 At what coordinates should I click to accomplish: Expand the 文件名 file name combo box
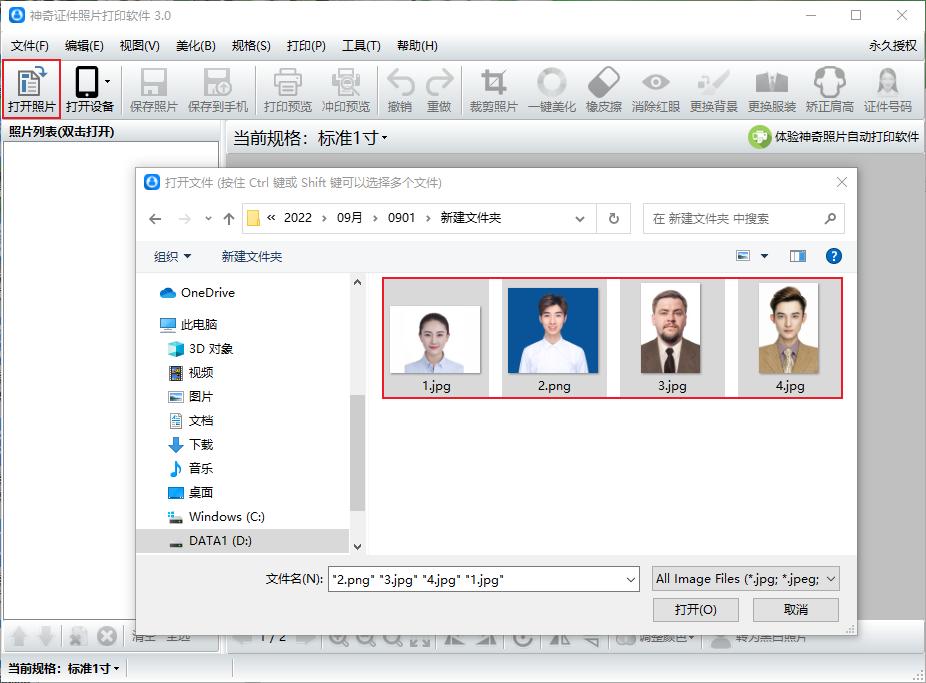[x=631, y=578]
